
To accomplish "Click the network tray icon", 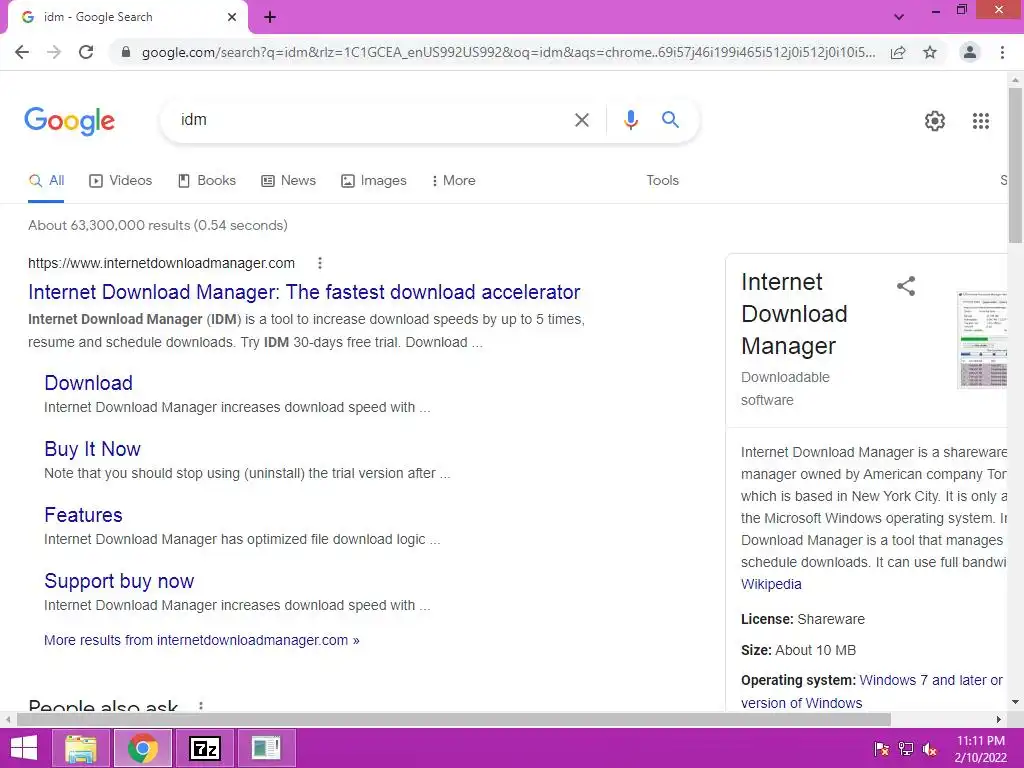I will coord(906,749).
